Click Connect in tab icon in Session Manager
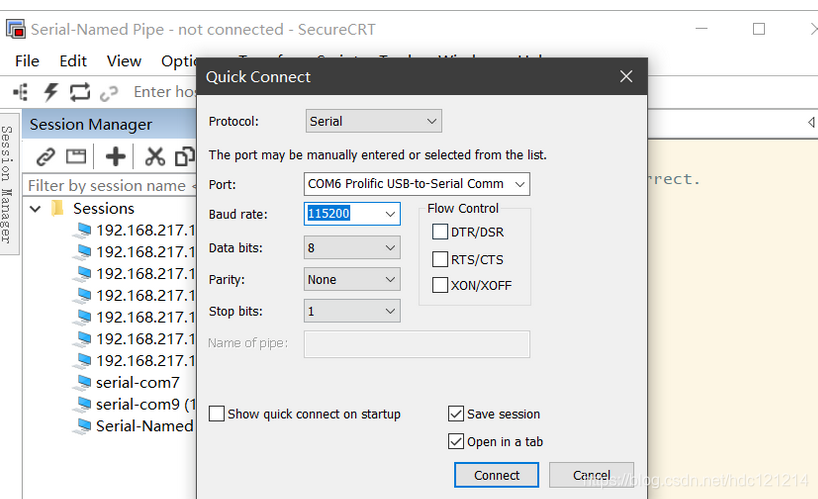 (x=76, y=156)
